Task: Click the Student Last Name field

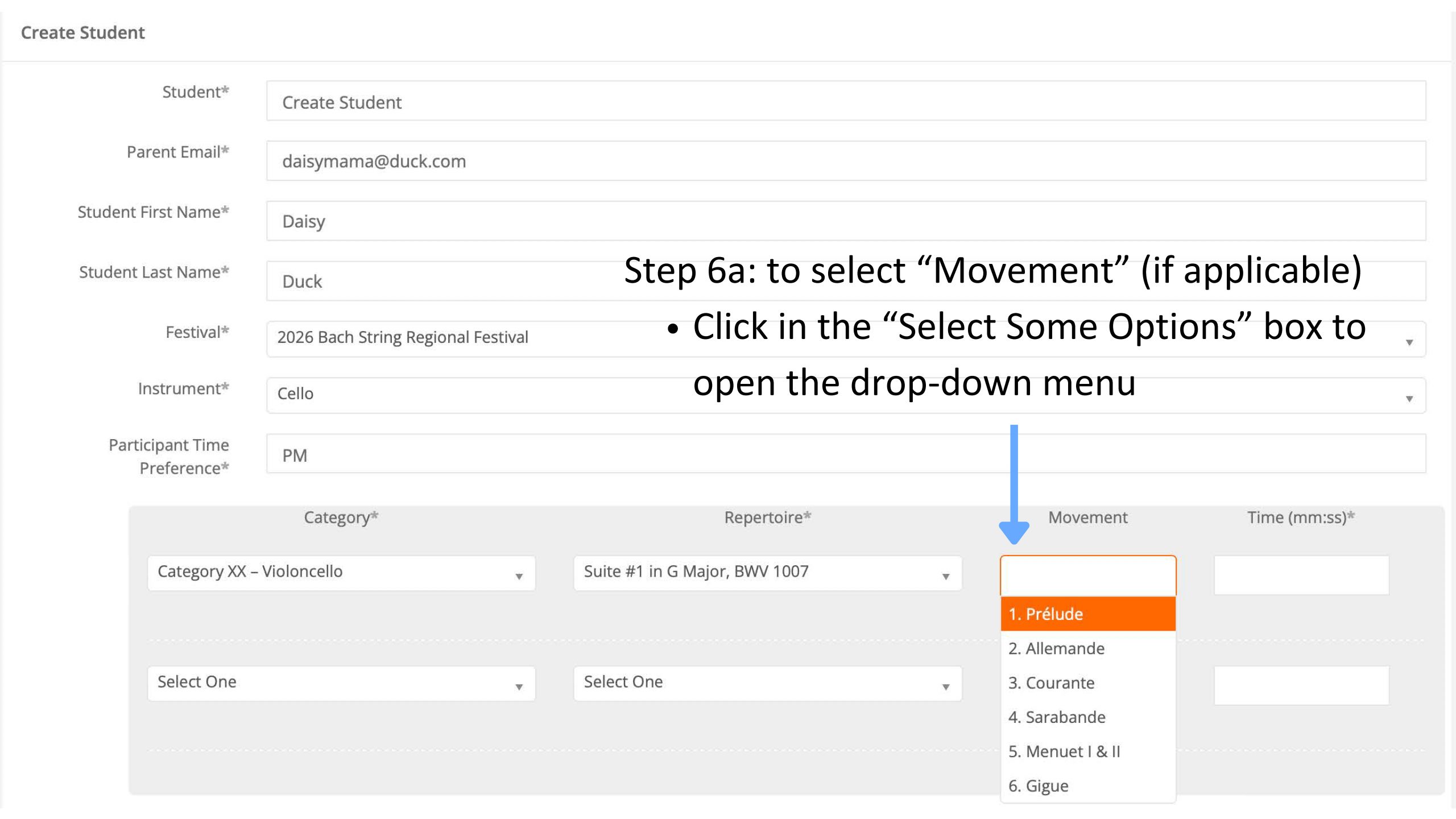Action: 444,281
